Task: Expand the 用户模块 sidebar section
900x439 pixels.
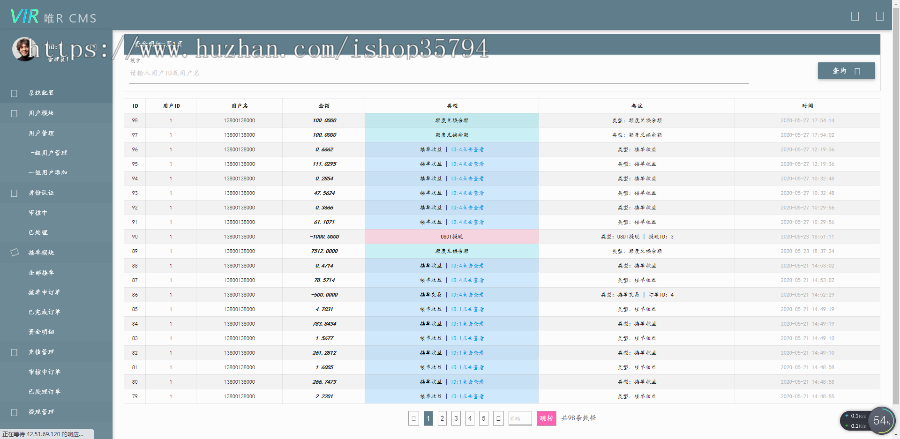Action: 42,113
